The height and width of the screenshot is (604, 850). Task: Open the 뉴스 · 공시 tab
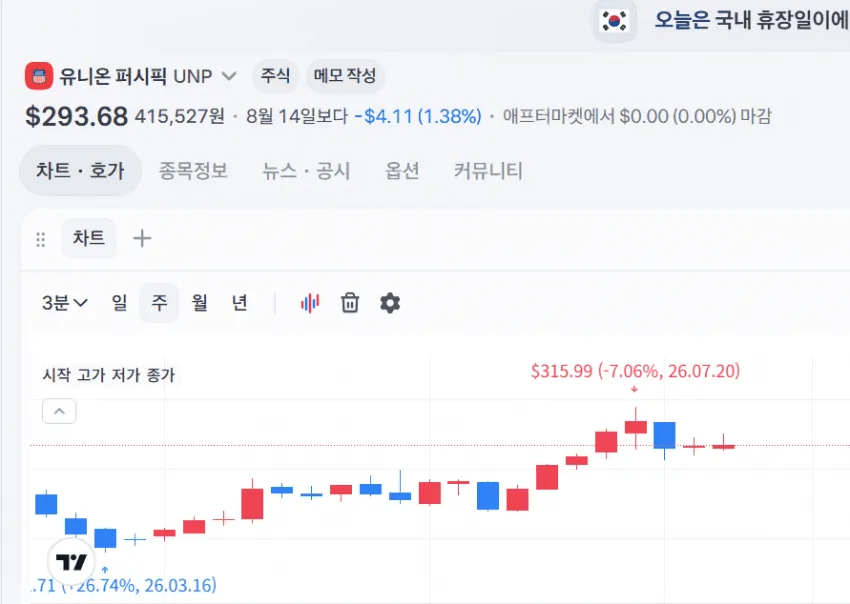306,171
